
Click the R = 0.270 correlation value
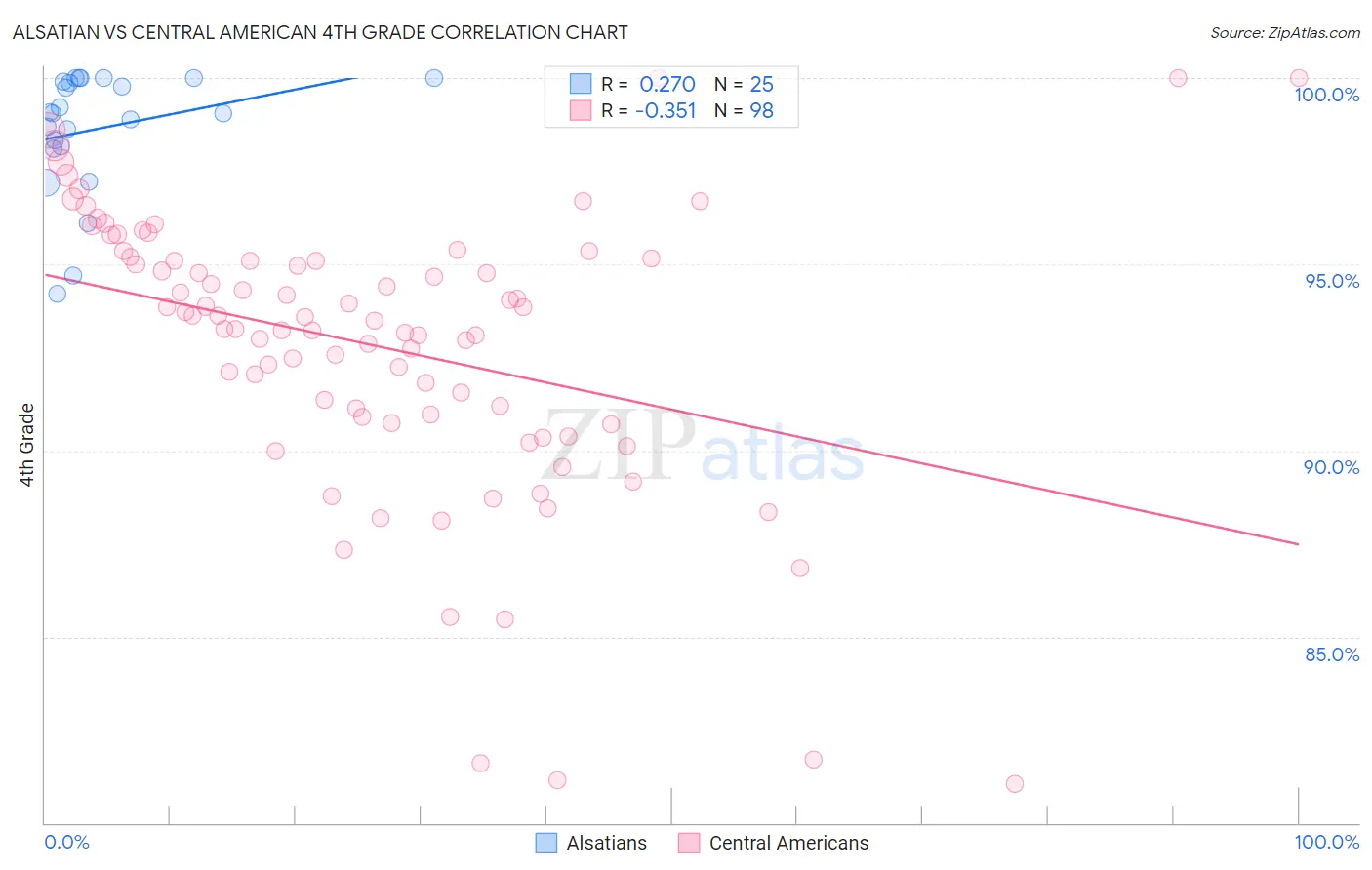pyautogui.click(x=648, y=84)
